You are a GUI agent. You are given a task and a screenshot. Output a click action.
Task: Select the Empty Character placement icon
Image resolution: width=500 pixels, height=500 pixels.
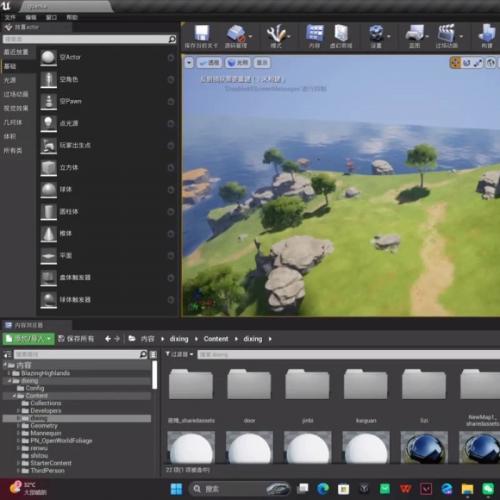(x=49, y=79)
